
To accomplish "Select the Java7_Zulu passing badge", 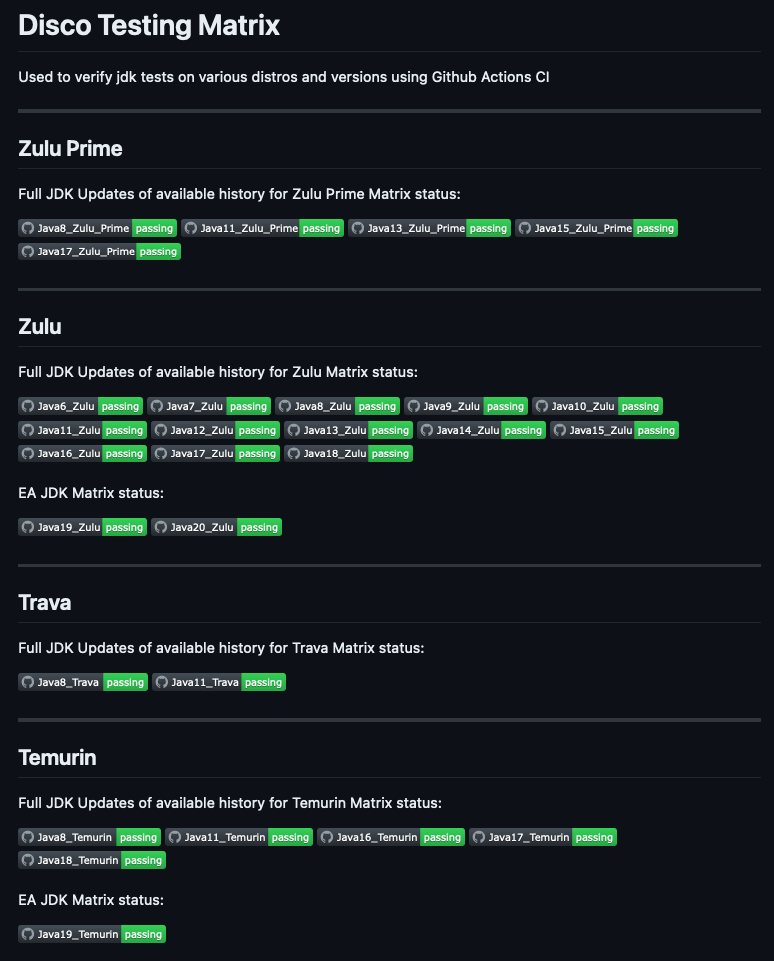I will (209, 406).
